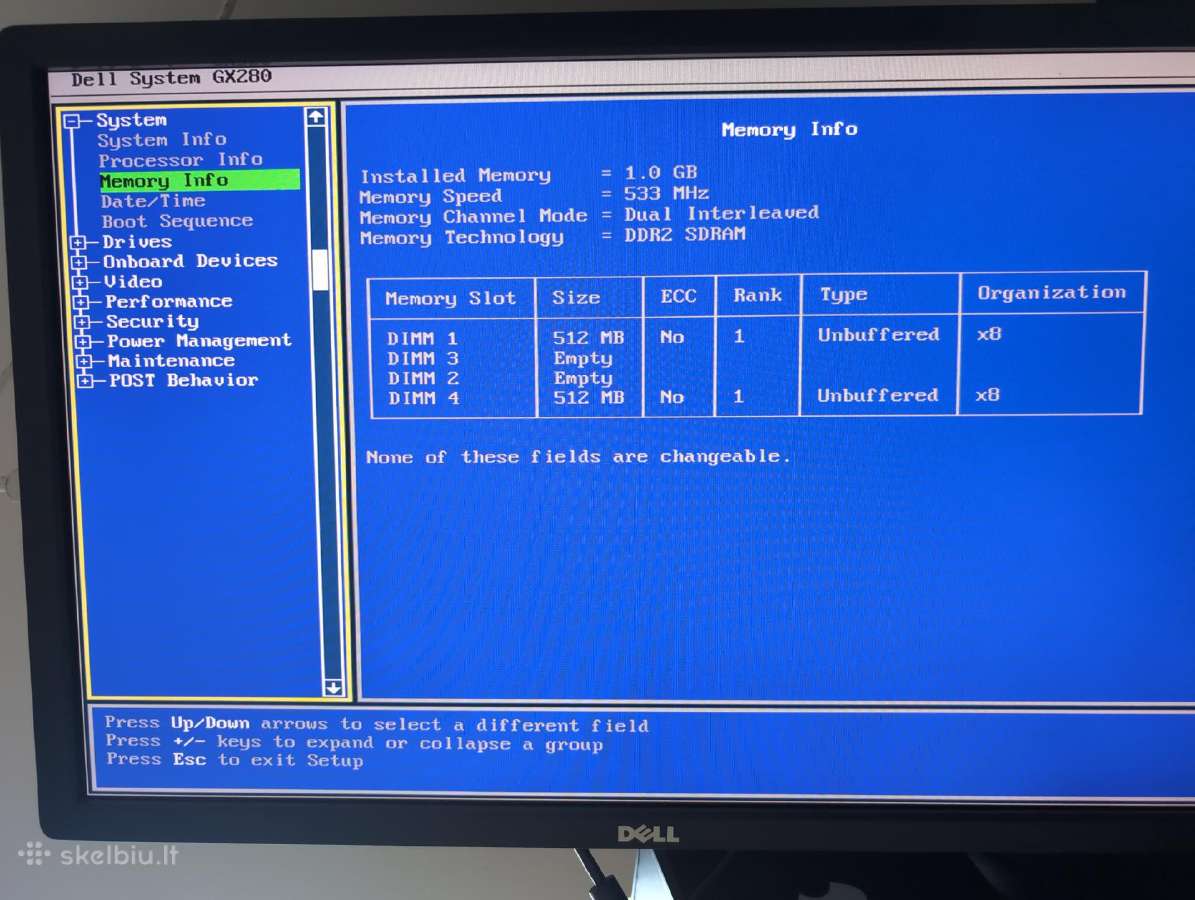Open the Date/Time setting
Screen dimensions: 1195x900
pos(153,201)
